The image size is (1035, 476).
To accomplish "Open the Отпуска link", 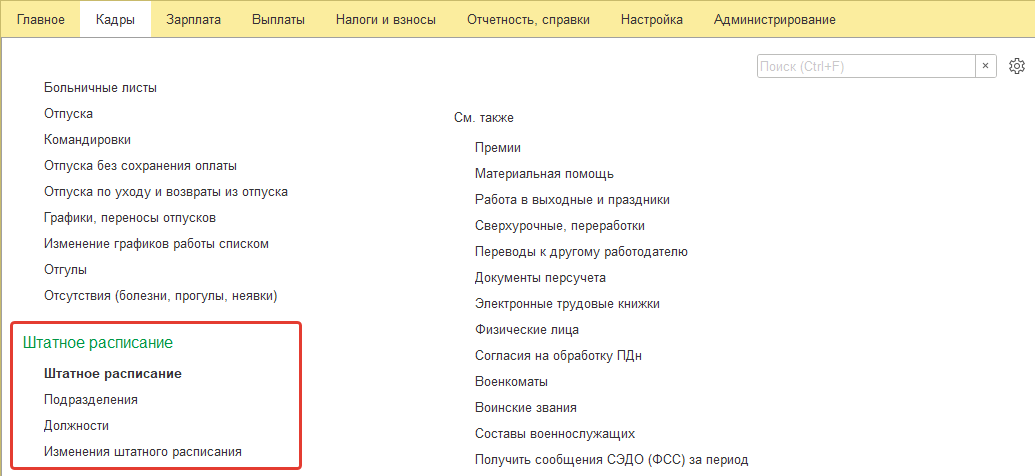I will click(x=68, y=114).
